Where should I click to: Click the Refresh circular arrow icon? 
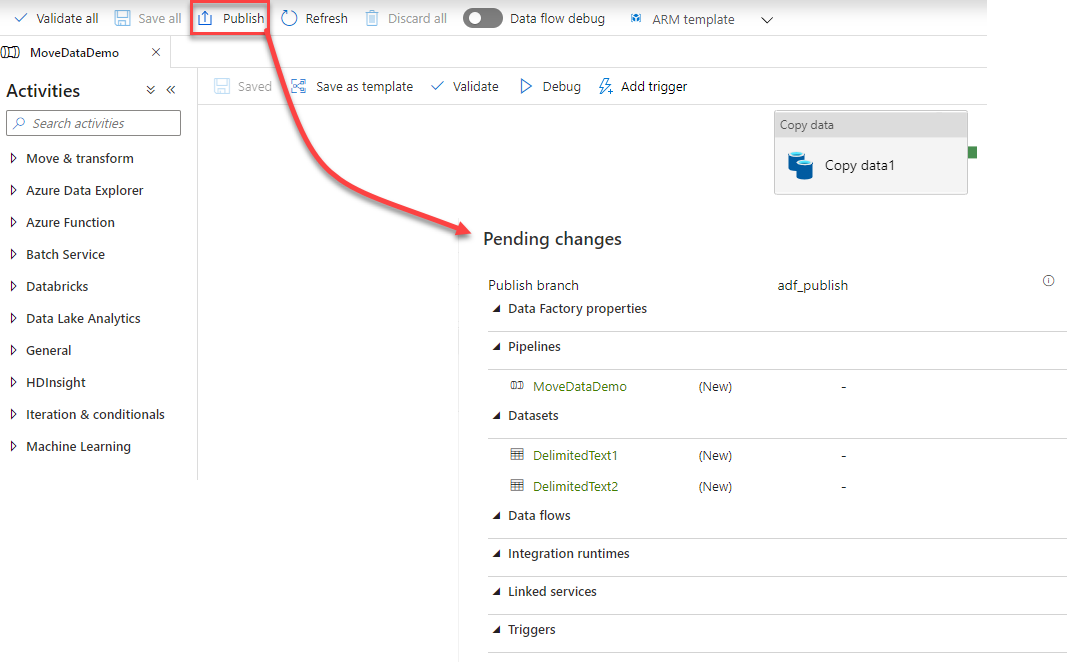[x=289, y=18]
